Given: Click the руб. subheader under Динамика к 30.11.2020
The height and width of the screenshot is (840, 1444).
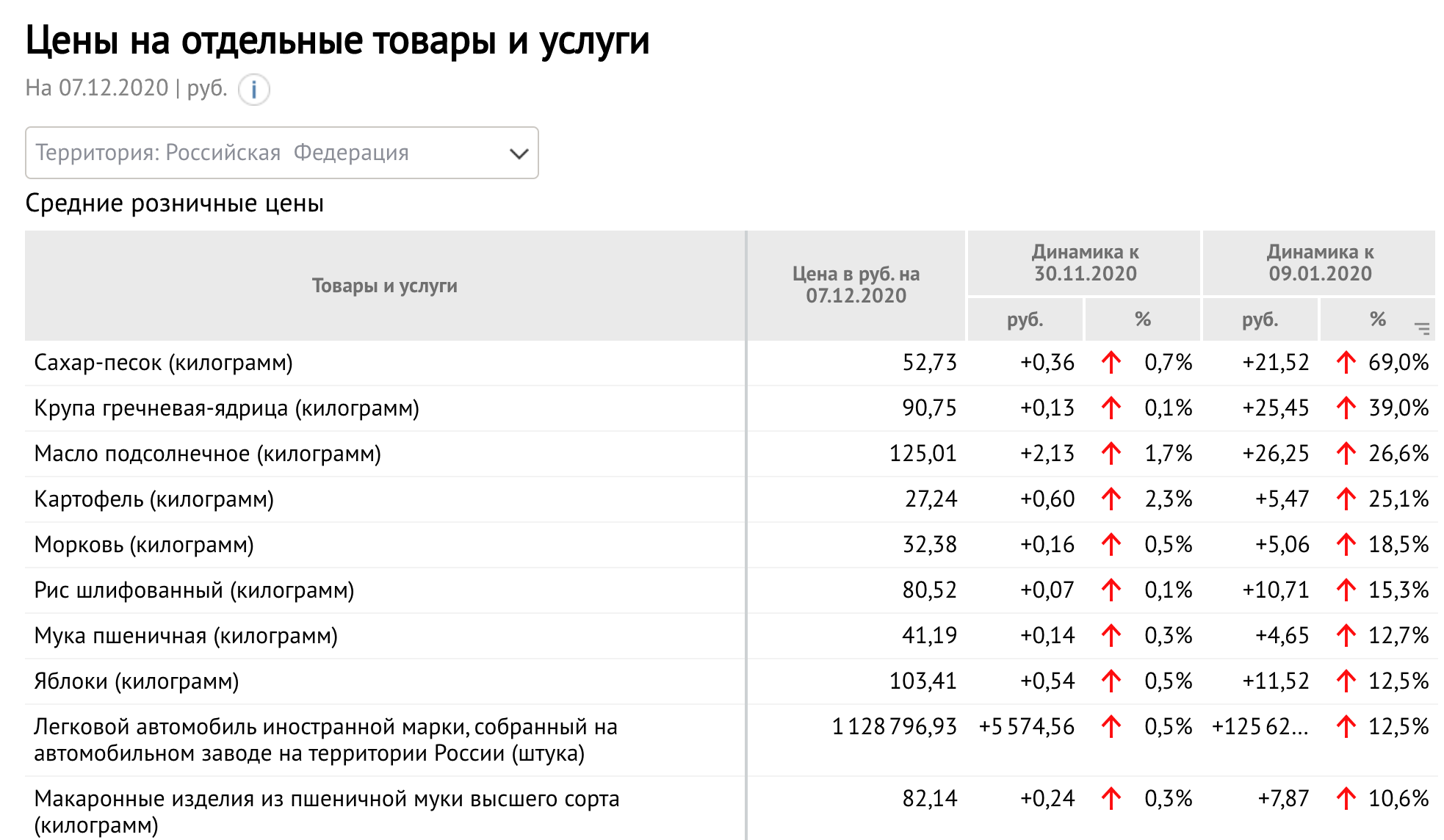Looking at the screenshot, I should (x=1025, y=319).
